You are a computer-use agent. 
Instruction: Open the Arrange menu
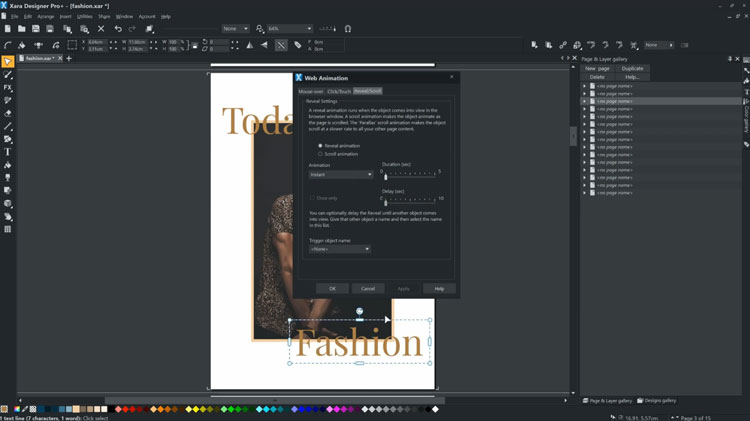pyautogui.click(x=45, y=16)
